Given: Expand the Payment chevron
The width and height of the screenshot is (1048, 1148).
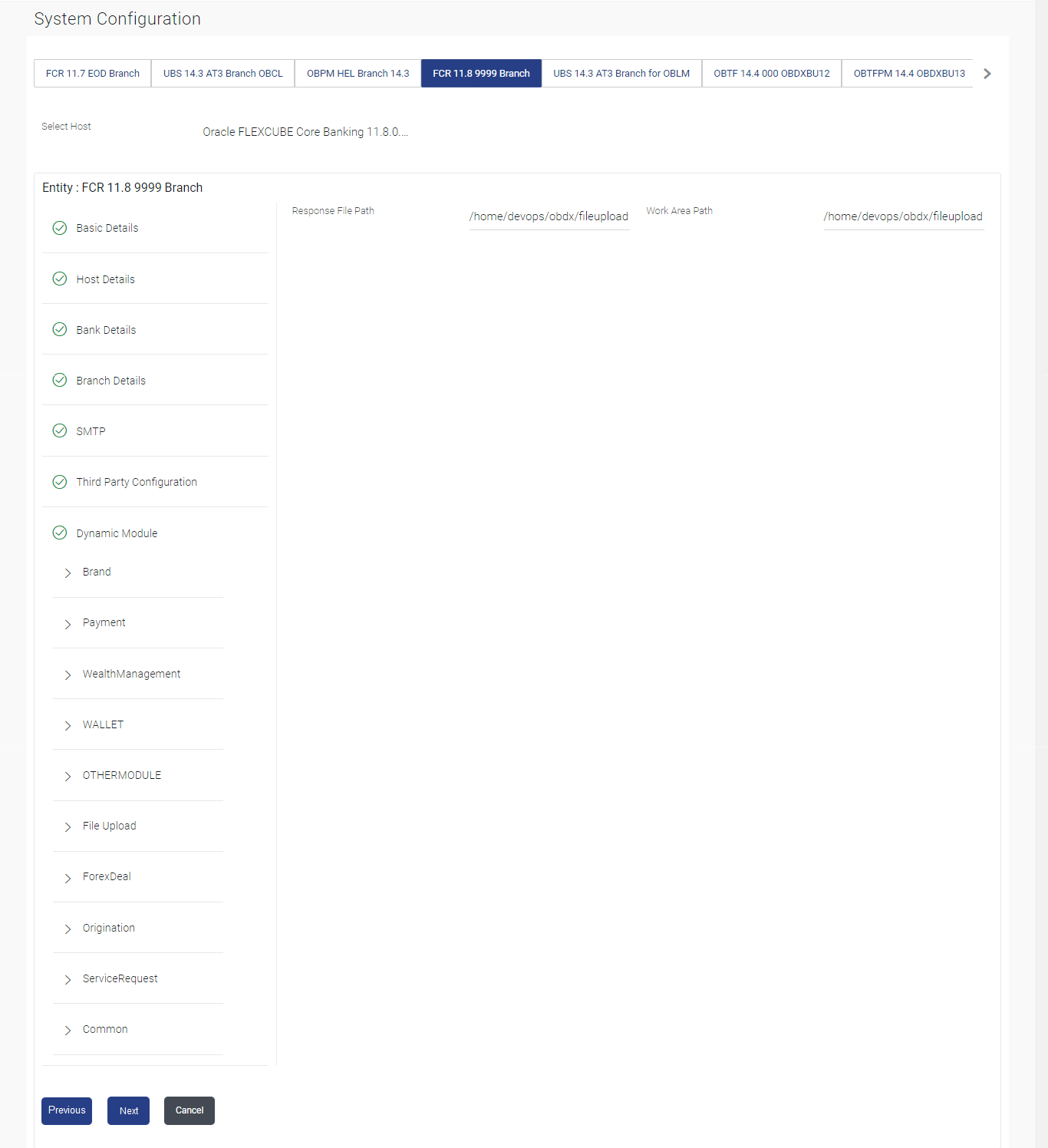Looking at the screenshot, I should (68, 624).
